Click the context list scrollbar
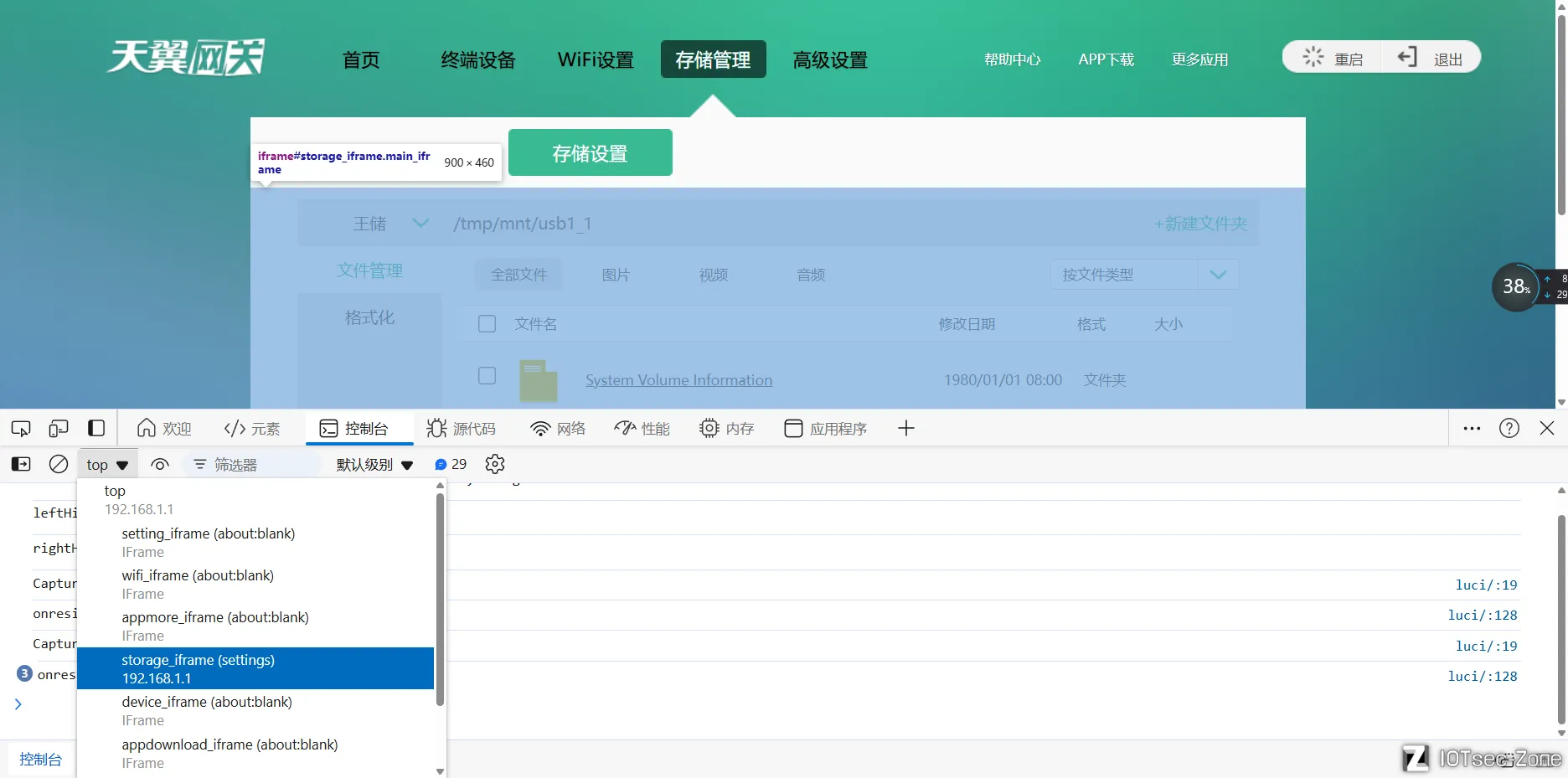The height and width of the screenshot is (778, 1568). [440, 599]
